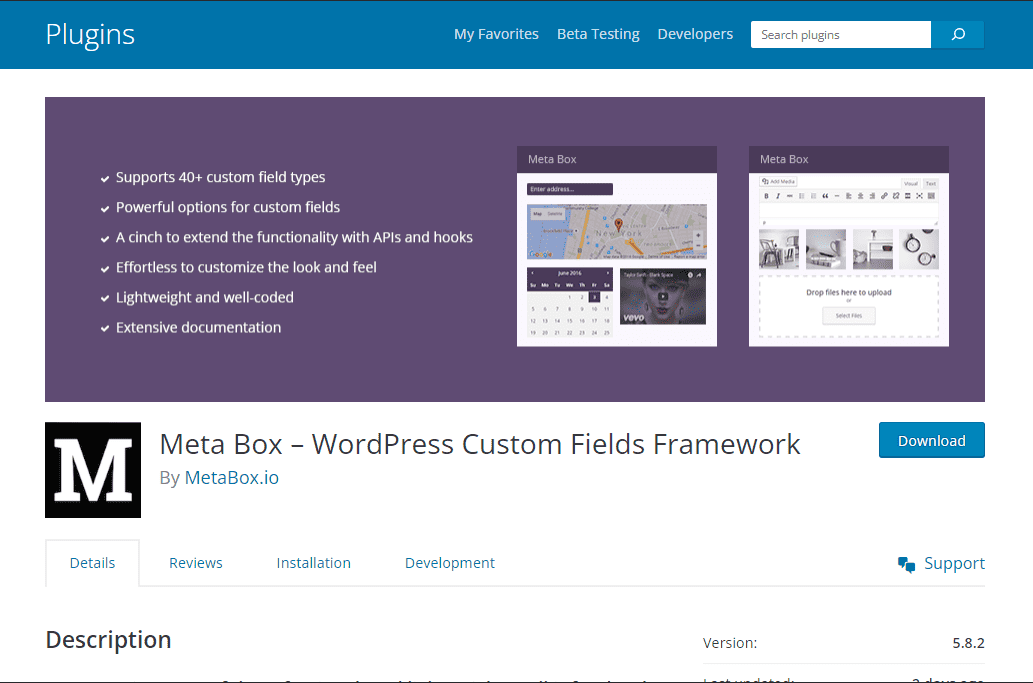Switch to the Reviews tab
This screenshot has width=1033, height=683.
(196, 563)
